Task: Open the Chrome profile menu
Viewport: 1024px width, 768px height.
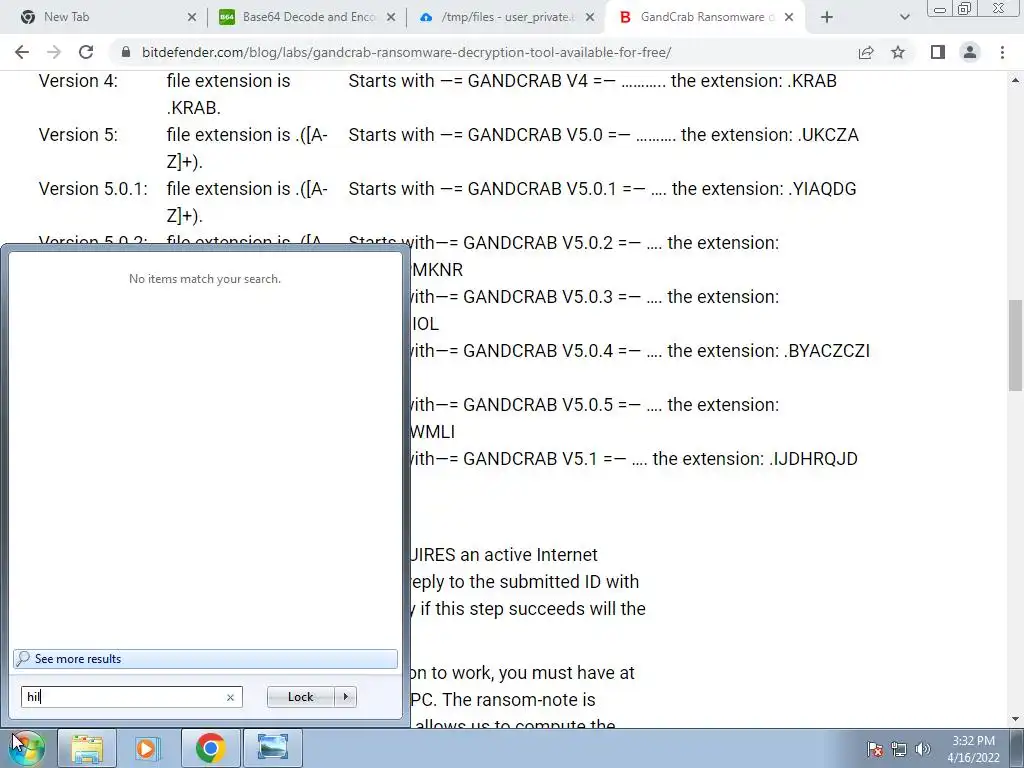Action: [x=970, y=52]
